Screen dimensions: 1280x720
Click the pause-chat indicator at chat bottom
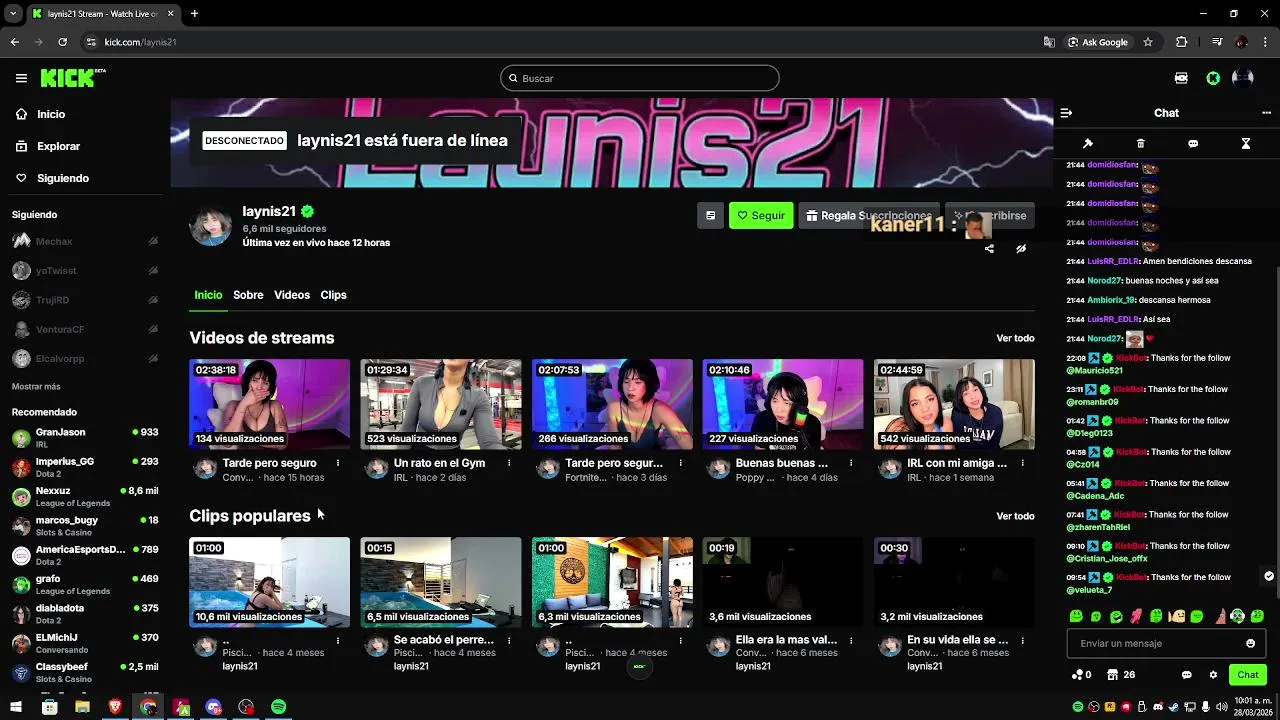click(1269, 576)
